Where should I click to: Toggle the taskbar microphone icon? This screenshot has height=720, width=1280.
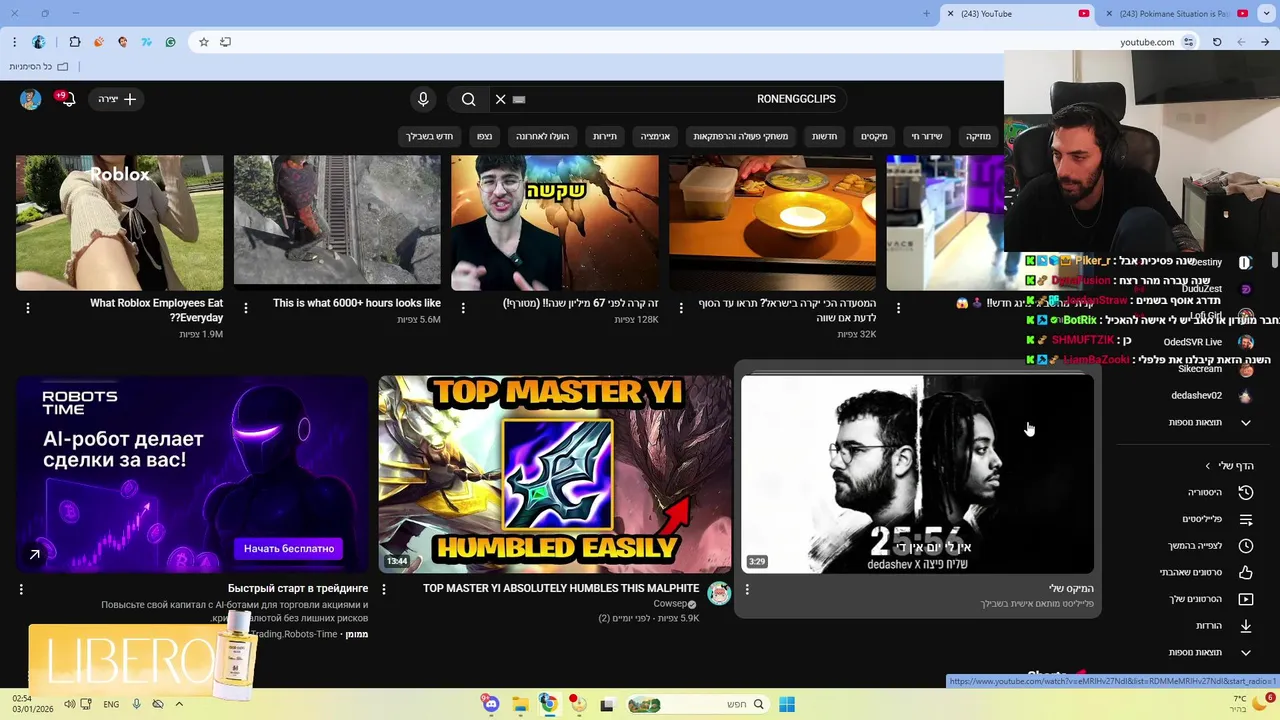[136, 704]
